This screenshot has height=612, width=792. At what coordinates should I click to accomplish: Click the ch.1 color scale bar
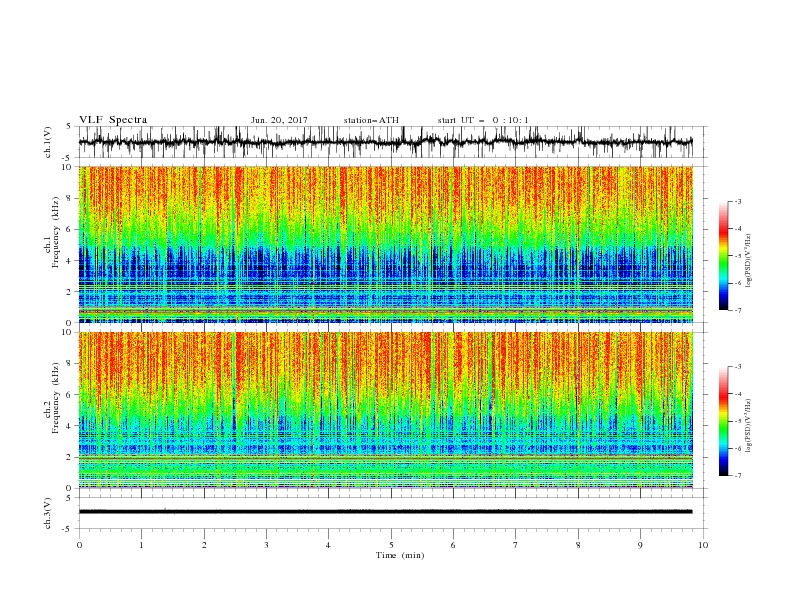(x=723, y=255)
